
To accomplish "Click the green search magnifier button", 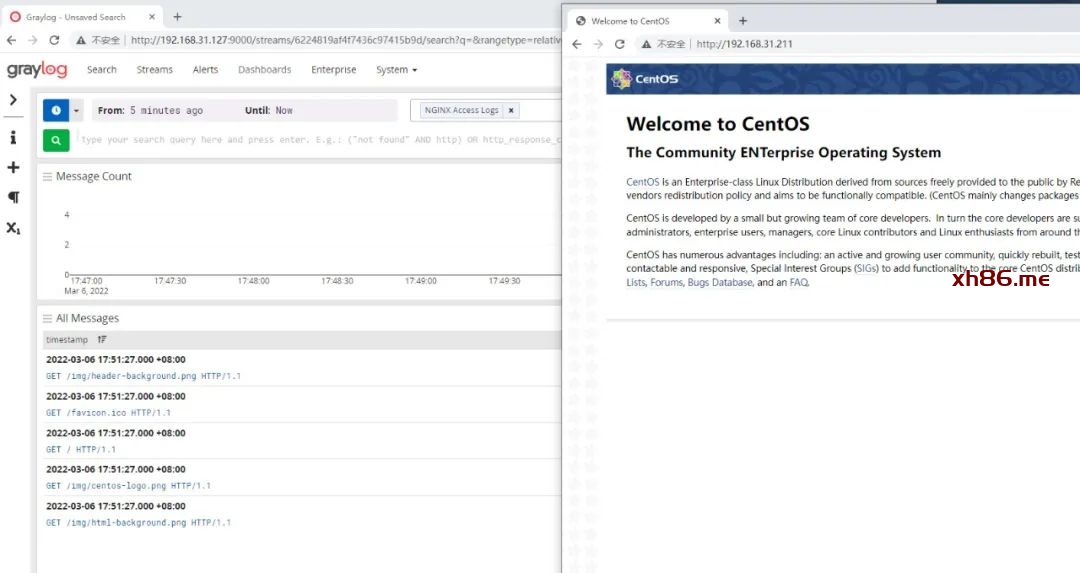I will click(56, 141).
